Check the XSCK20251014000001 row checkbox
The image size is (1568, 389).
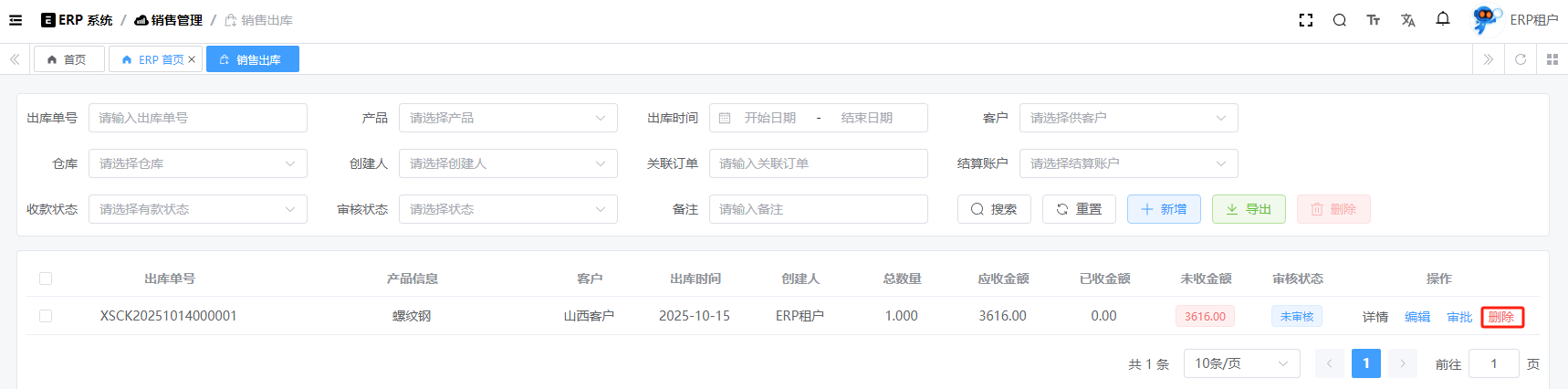pos(46,316)
